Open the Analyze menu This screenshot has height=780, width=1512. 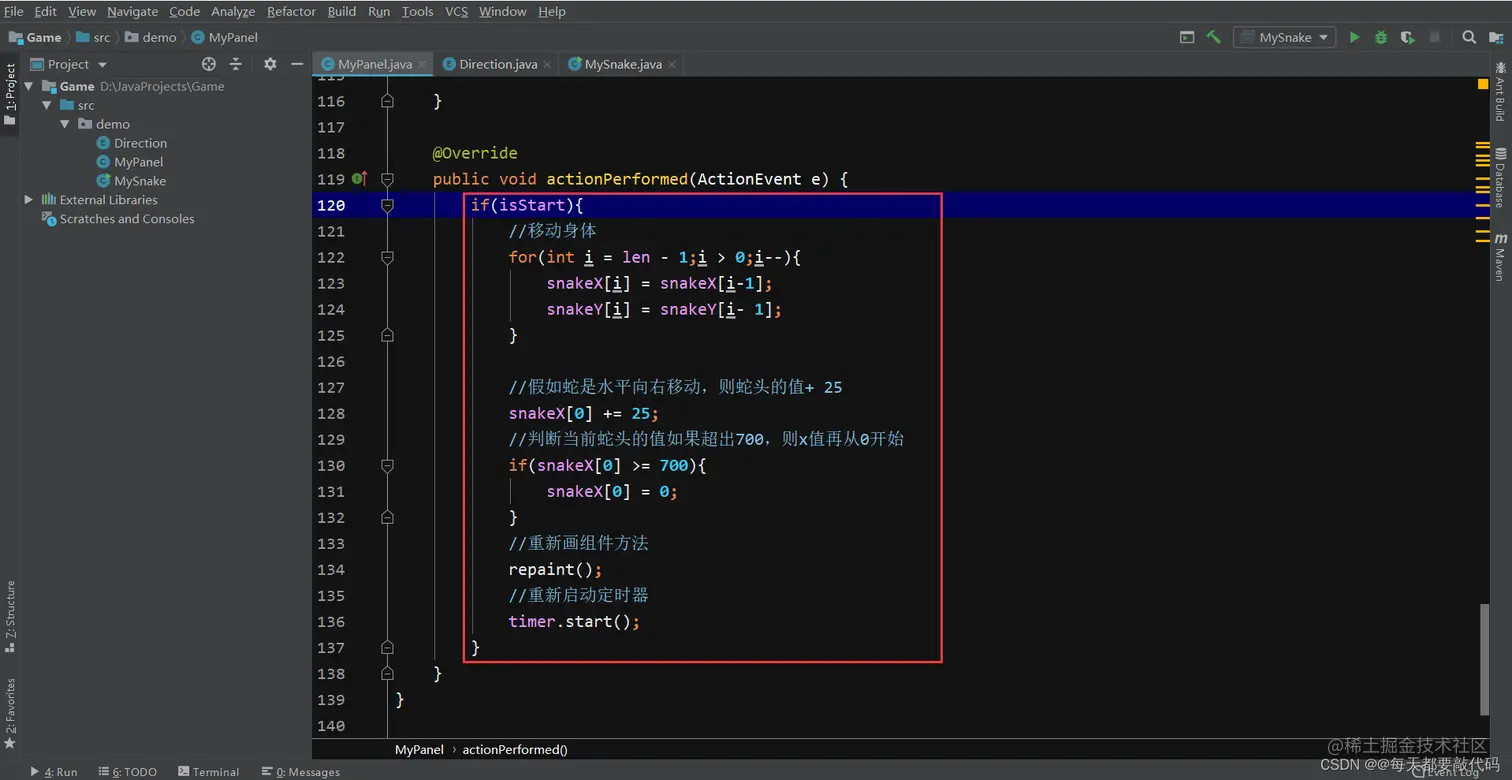[233, 11]
